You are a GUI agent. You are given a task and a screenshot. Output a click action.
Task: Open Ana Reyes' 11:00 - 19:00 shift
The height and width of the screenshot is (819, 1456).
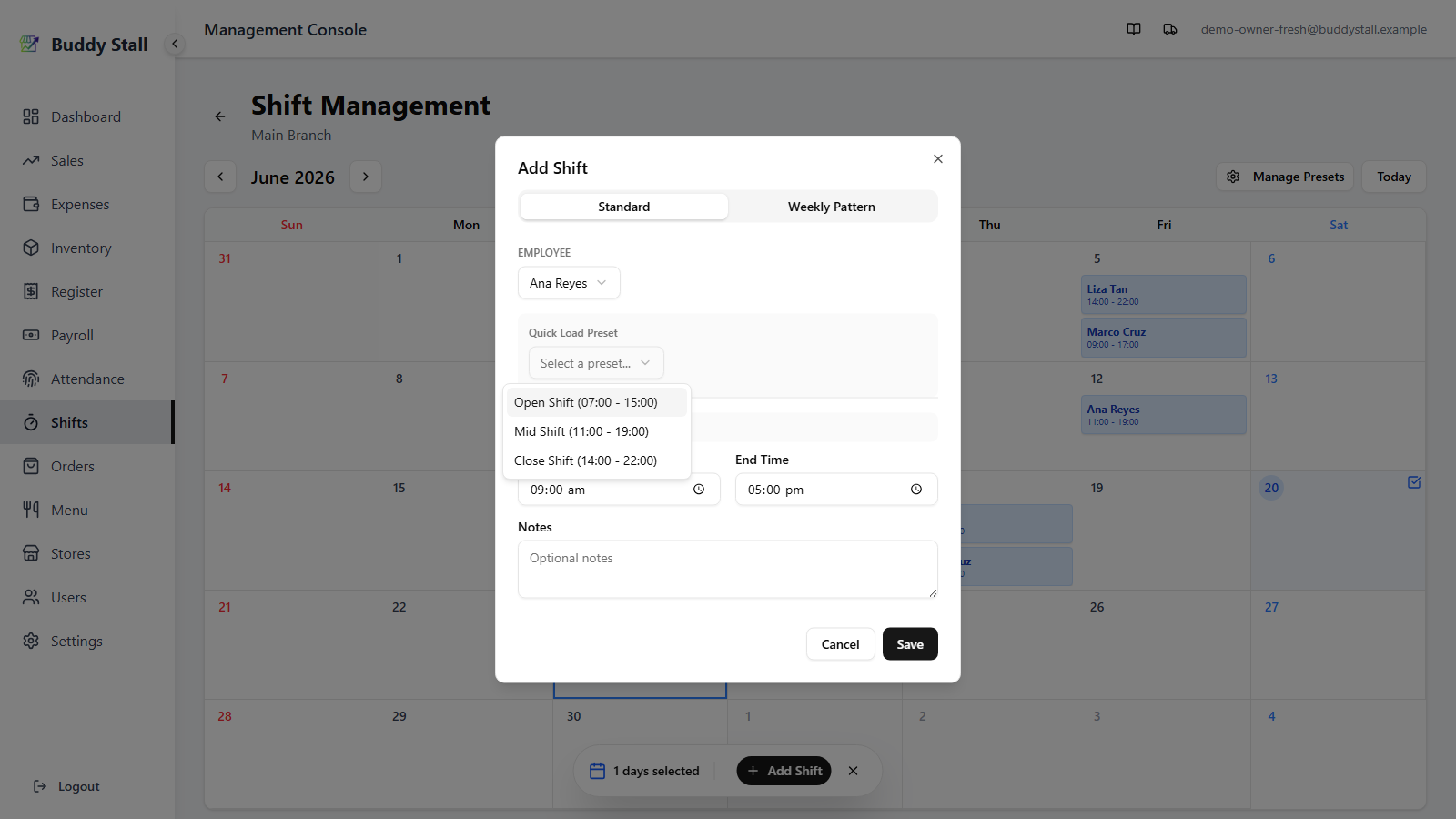1164,415
